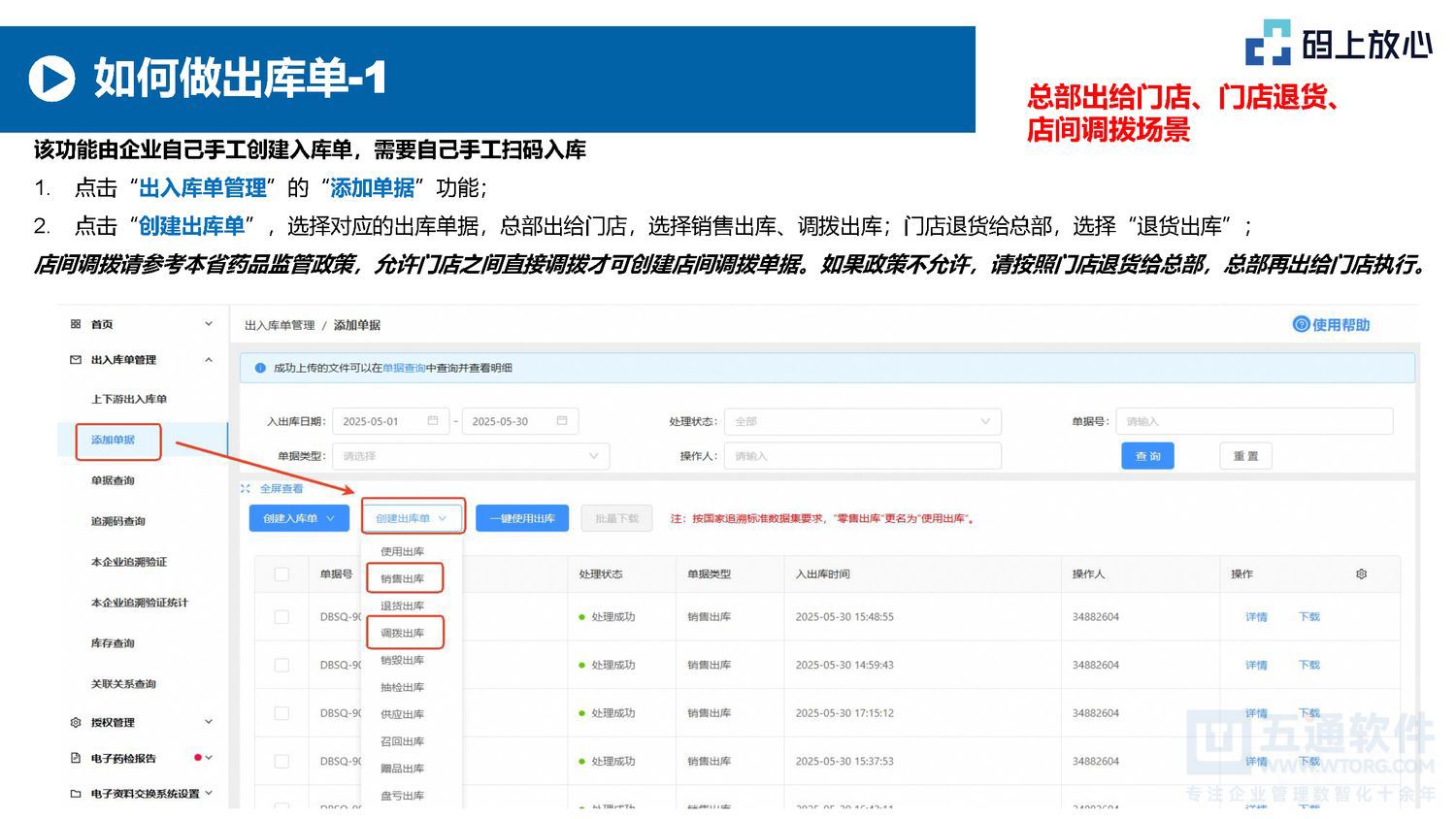
Task: Select 退货出库 from the dropdown list
Action: coord(404,605)
